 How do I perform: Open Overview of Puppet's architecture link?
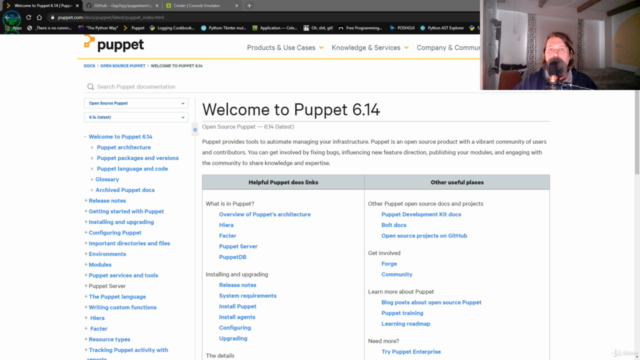(264, 214)
